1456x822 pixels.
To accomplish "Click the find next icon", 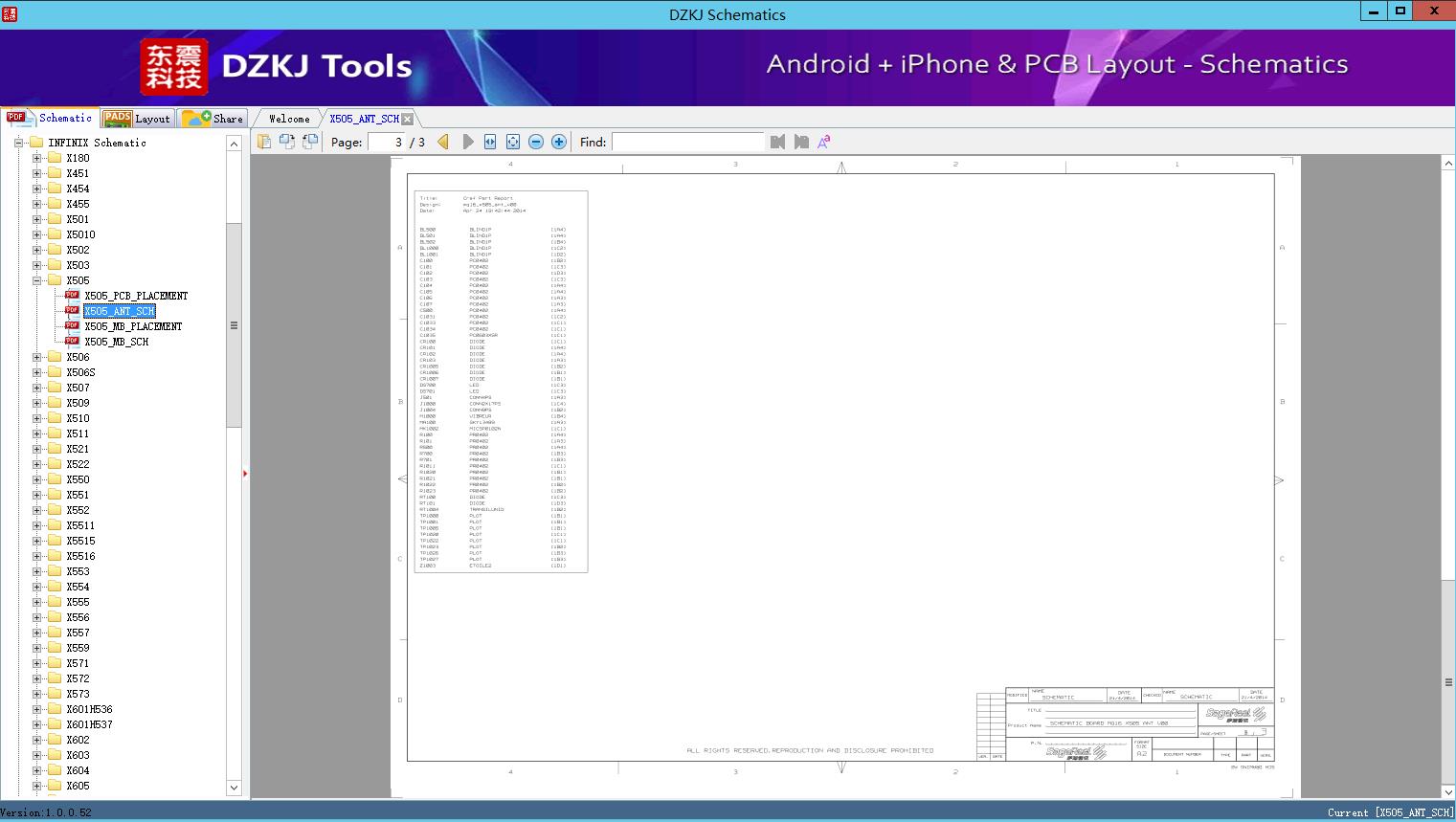I will (801, 142).
